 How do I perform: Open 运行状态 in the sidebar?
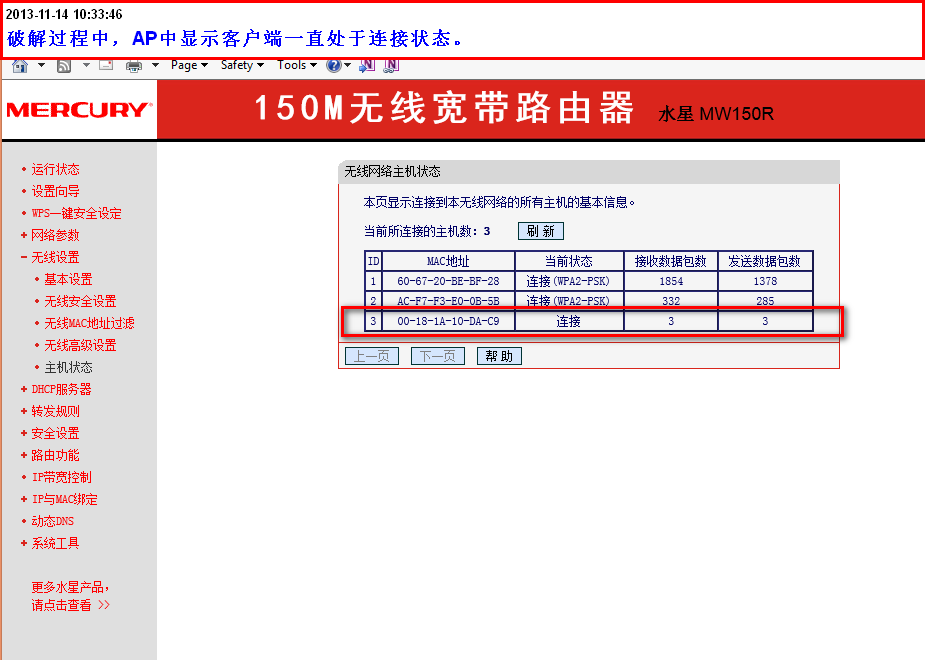pos(55,169)
